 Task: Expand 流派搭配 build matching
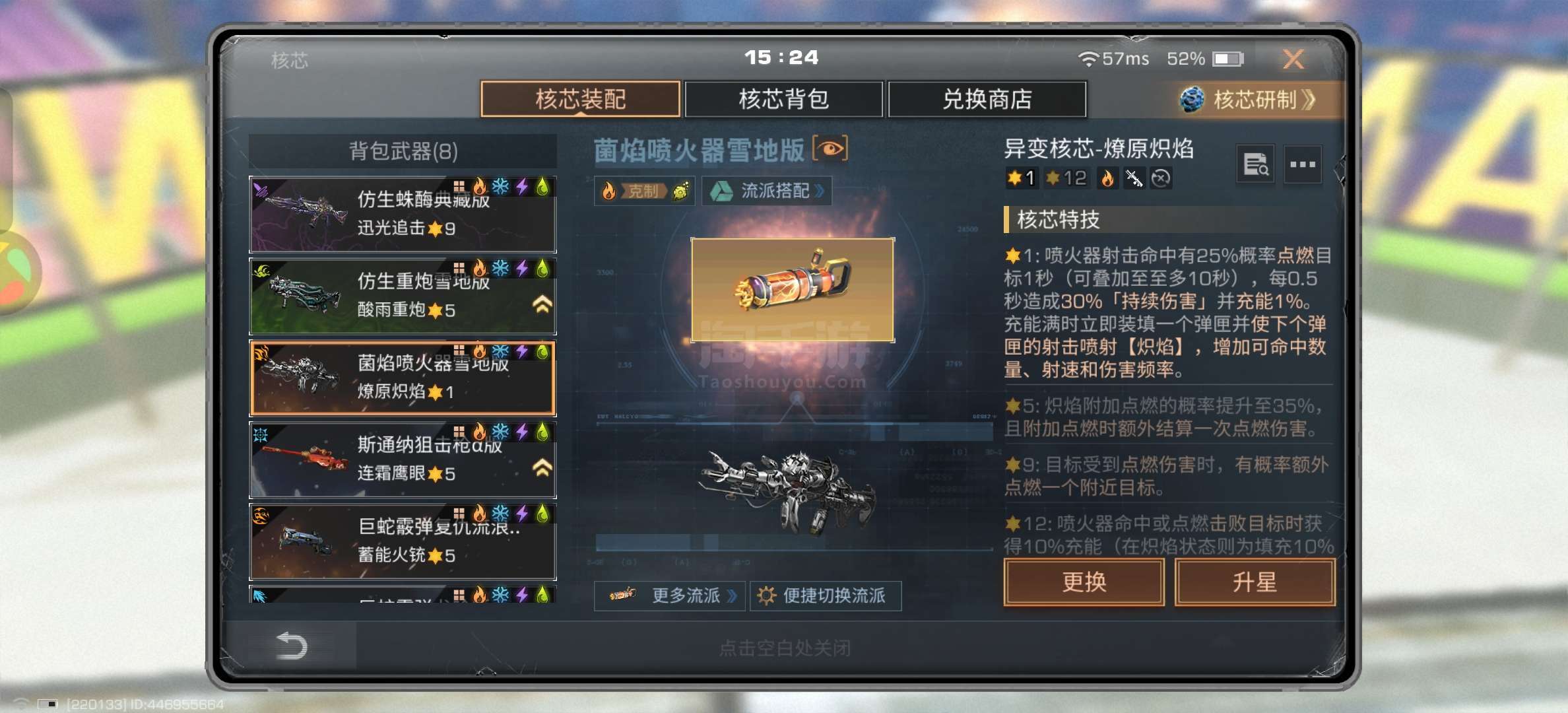pos(766,191)
